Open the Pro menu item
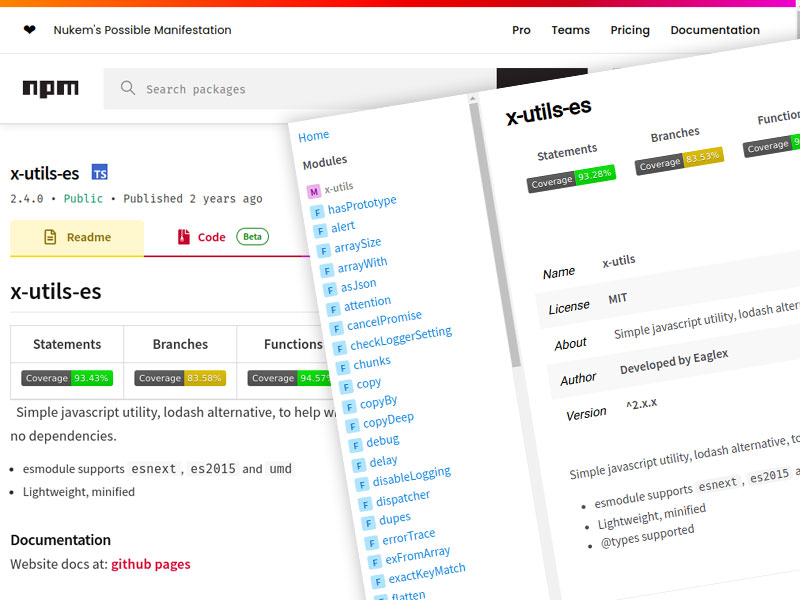The height and width of the screenshot is (600, 800). click(x=521, y=30)
